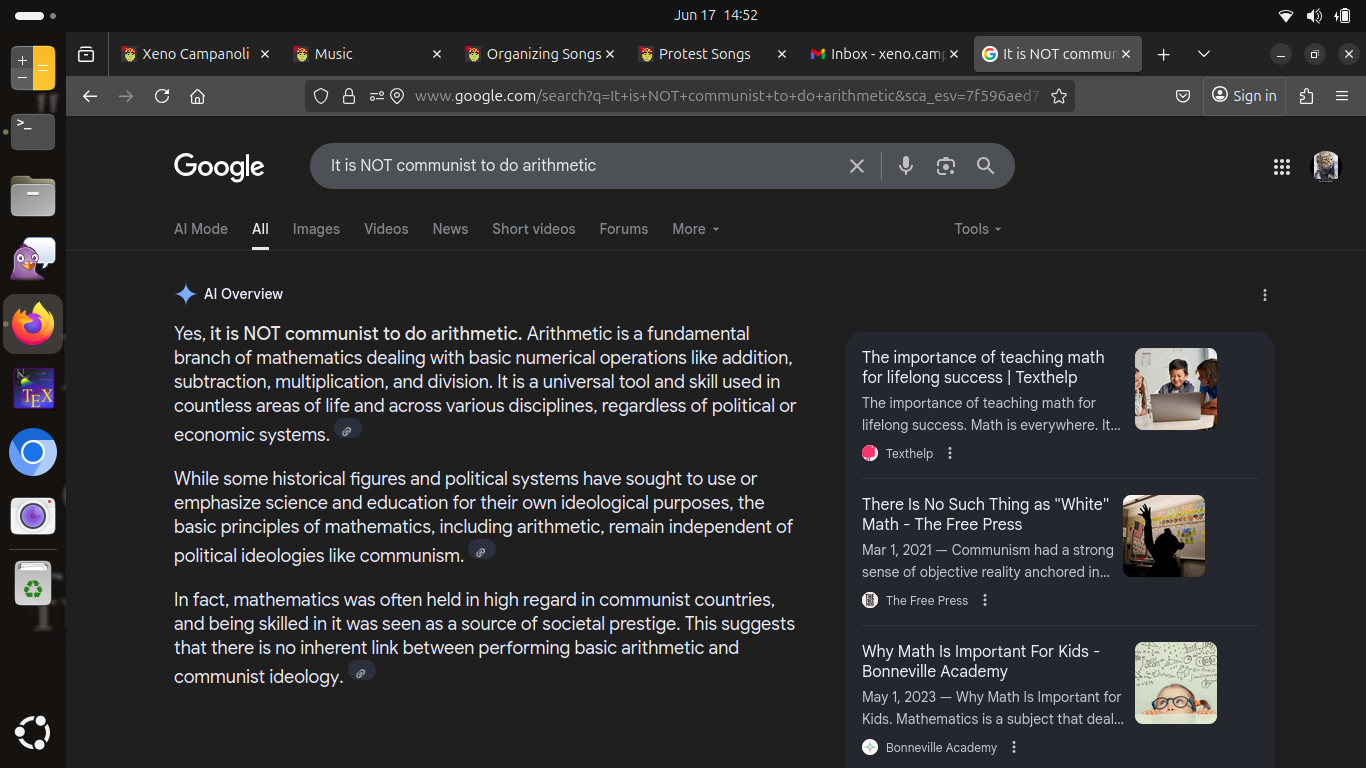Image resolution: width=1366 pixels, height=768 pixels.
Task: Launch Terminal from the dock
Action: click(x=33, y=130)
